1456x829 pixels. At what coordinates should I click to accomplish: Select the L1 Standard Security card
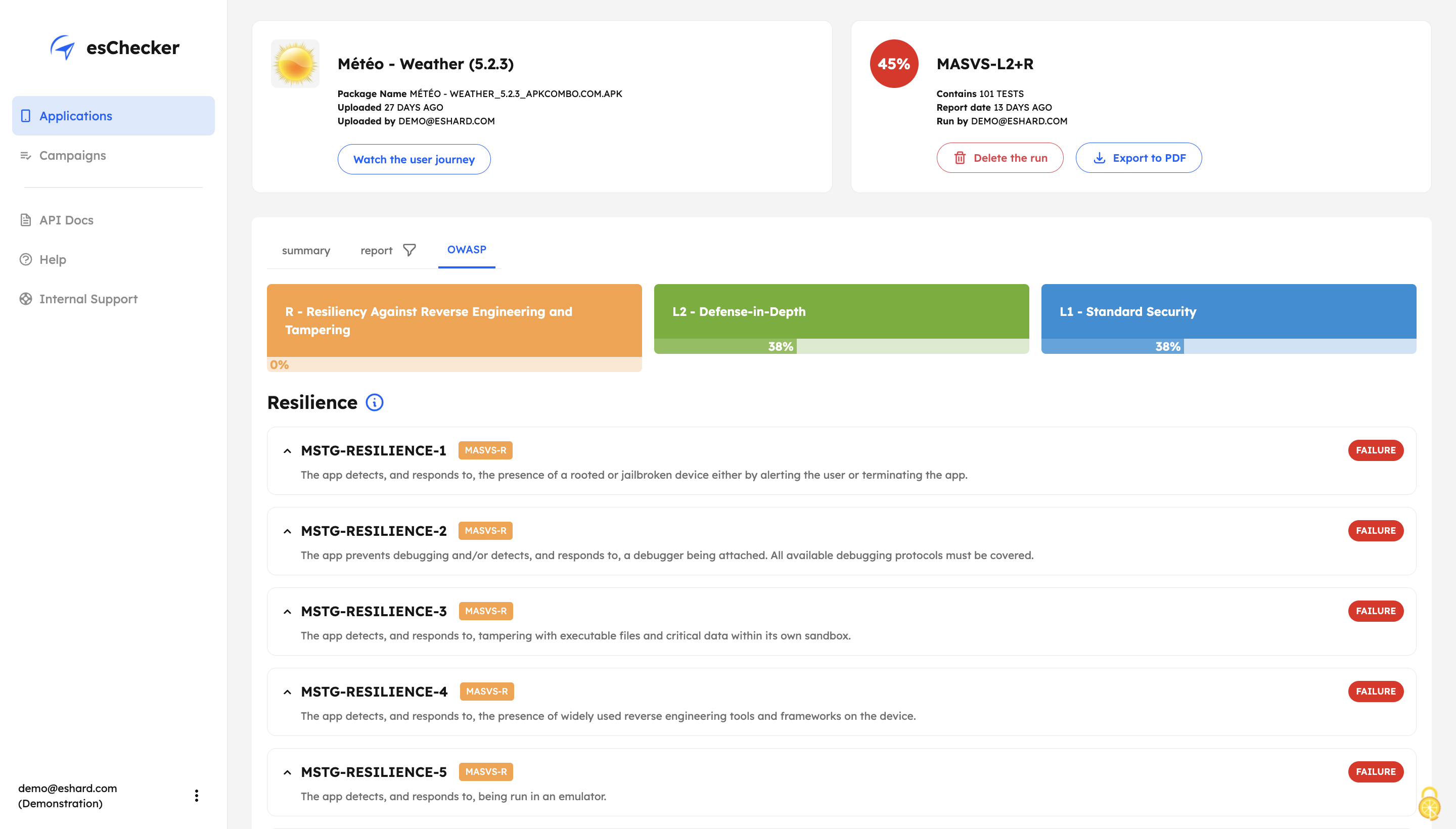pos(1228,312)
